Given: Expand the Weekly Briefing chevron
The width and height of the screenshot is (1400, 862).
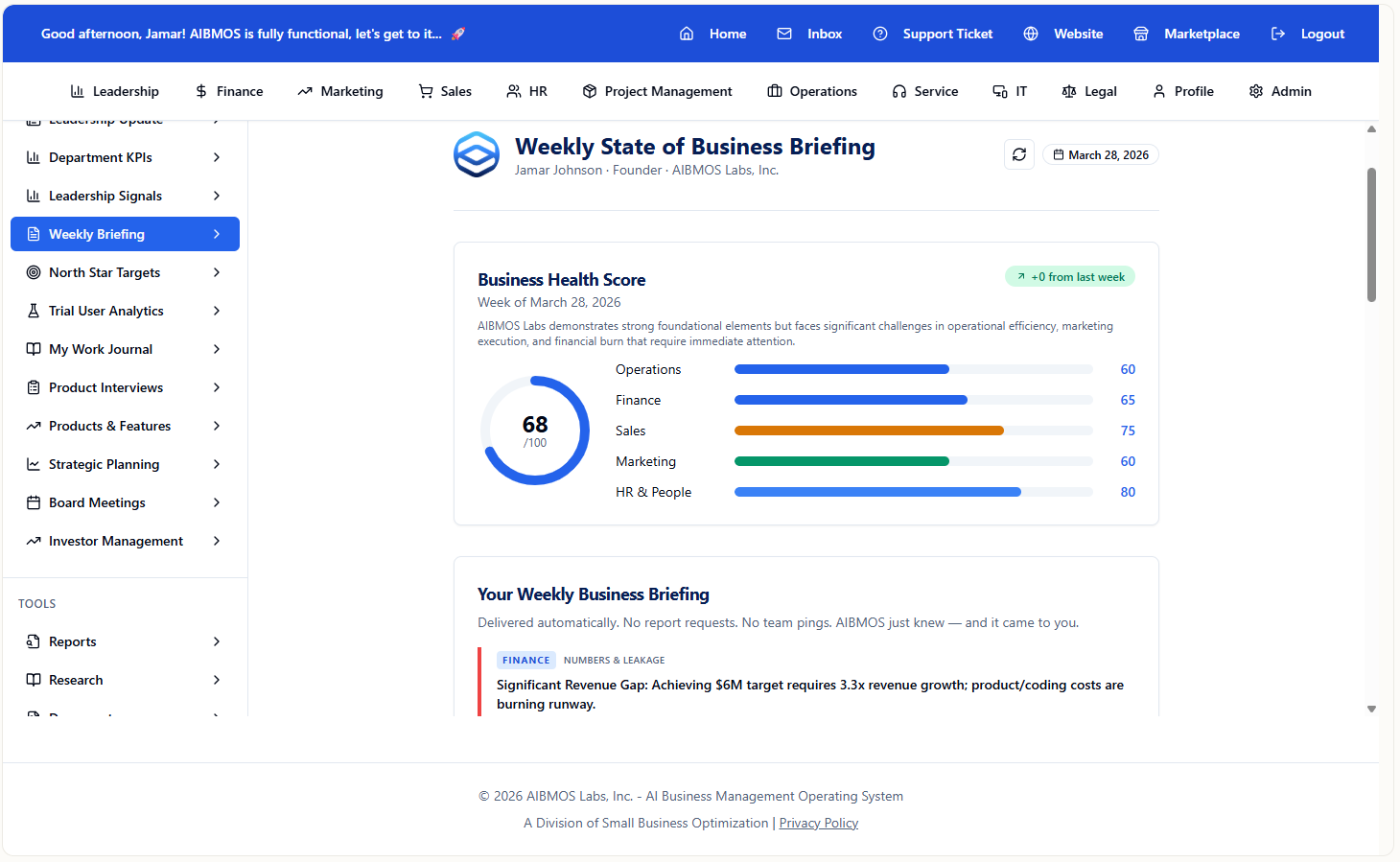Looking at the screenshot, I should pyautogui.click(x=217, y=234).
